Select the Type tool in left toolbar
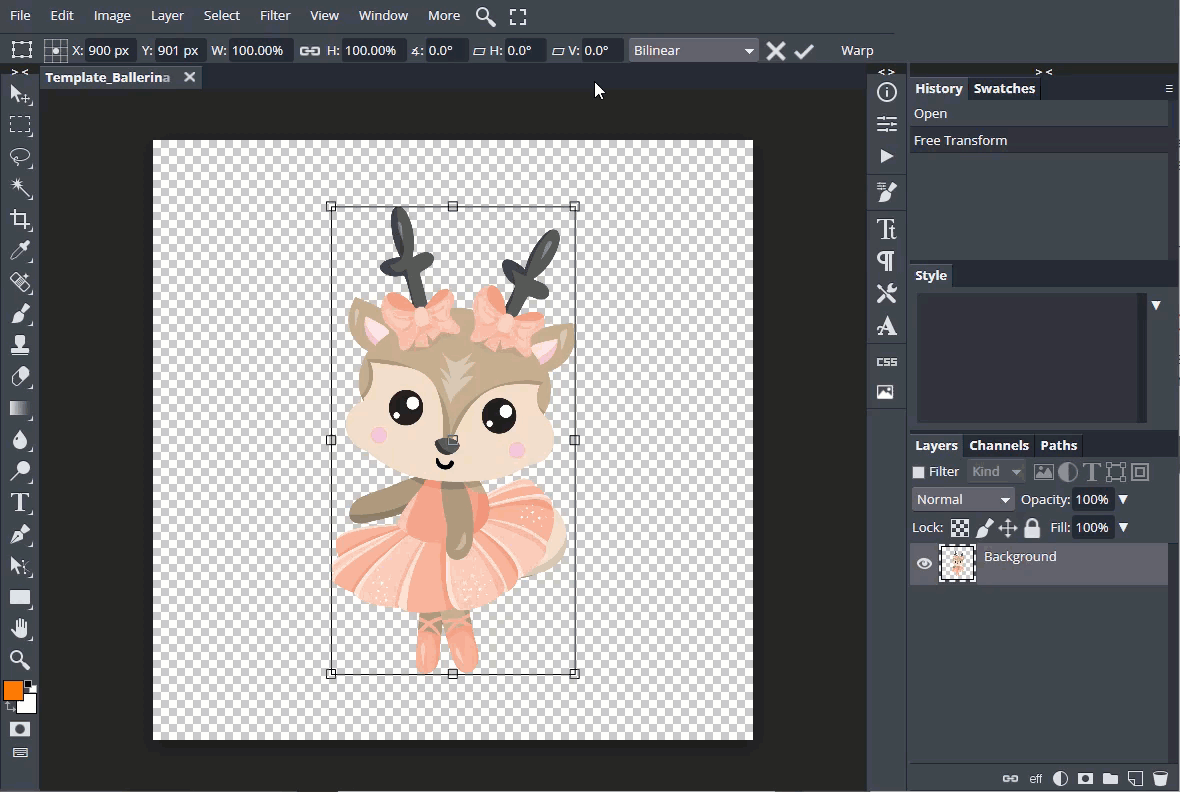1180x792 pixels. click(20, 502)
